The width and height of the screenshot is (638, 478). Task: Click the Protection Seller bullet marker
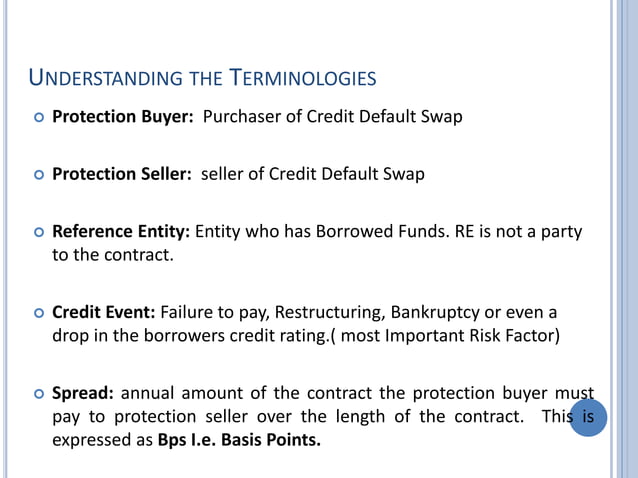click(x=39, y=175)
